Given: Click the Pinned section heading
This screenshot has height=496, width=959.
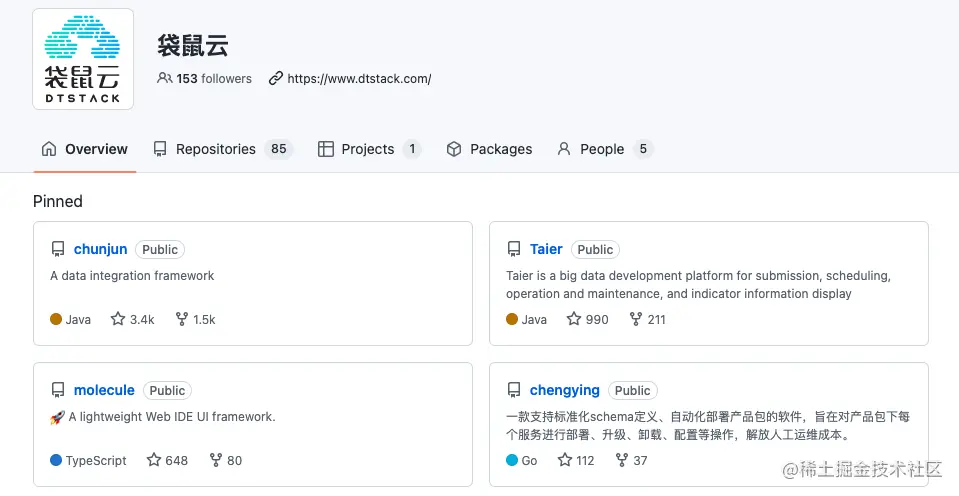Looking at the screenshot, I should 57,201.
